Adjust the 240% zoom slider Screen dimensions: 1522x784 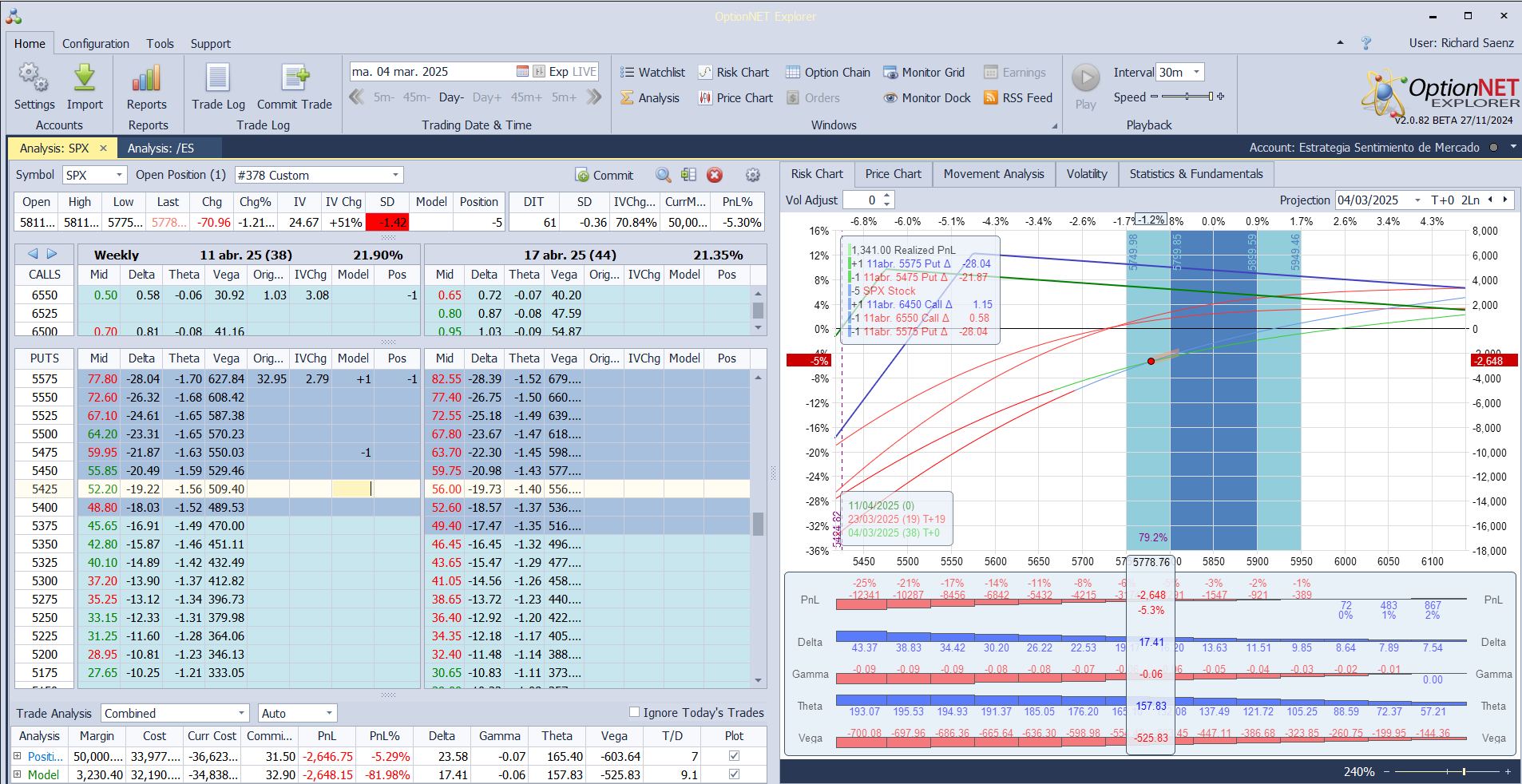click(1446, 772)
